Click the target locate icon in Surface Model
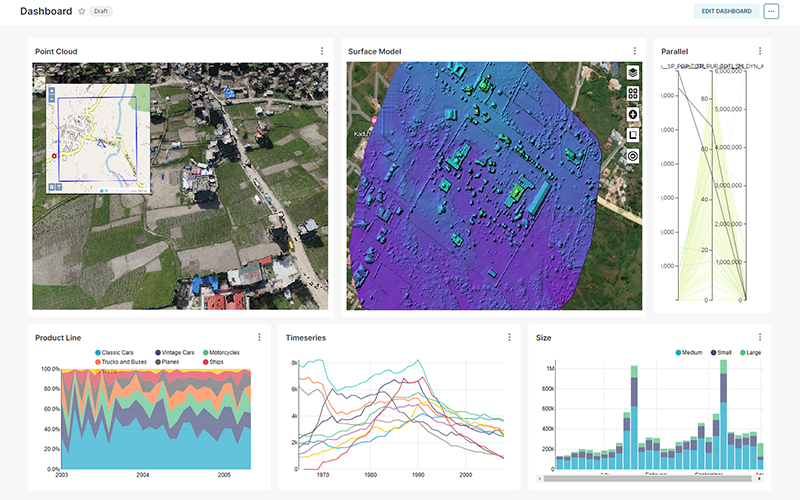This screenshot has height=500, width=800. tap(633, 156)
